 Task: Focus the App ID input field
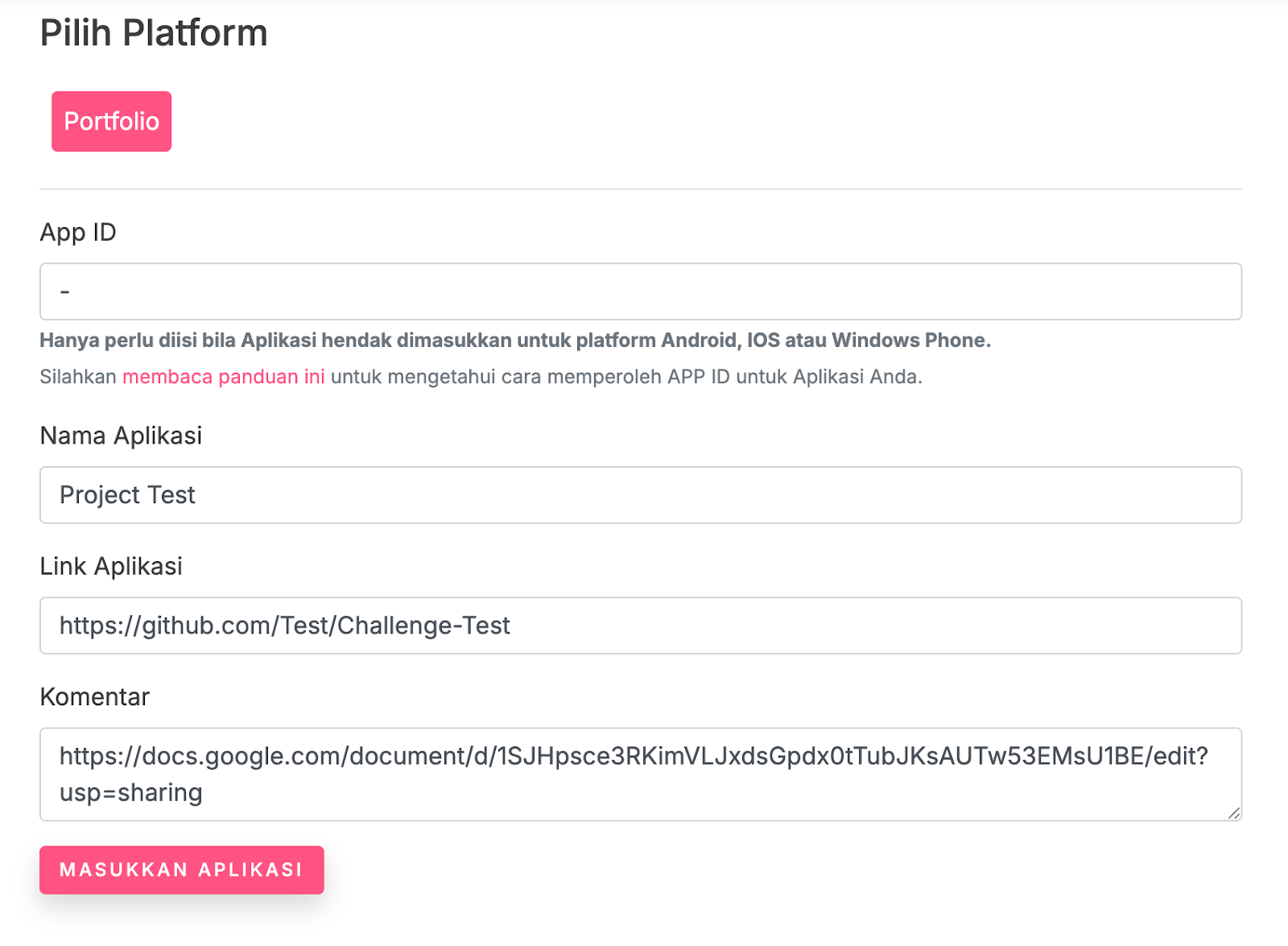tap(641, 291)
